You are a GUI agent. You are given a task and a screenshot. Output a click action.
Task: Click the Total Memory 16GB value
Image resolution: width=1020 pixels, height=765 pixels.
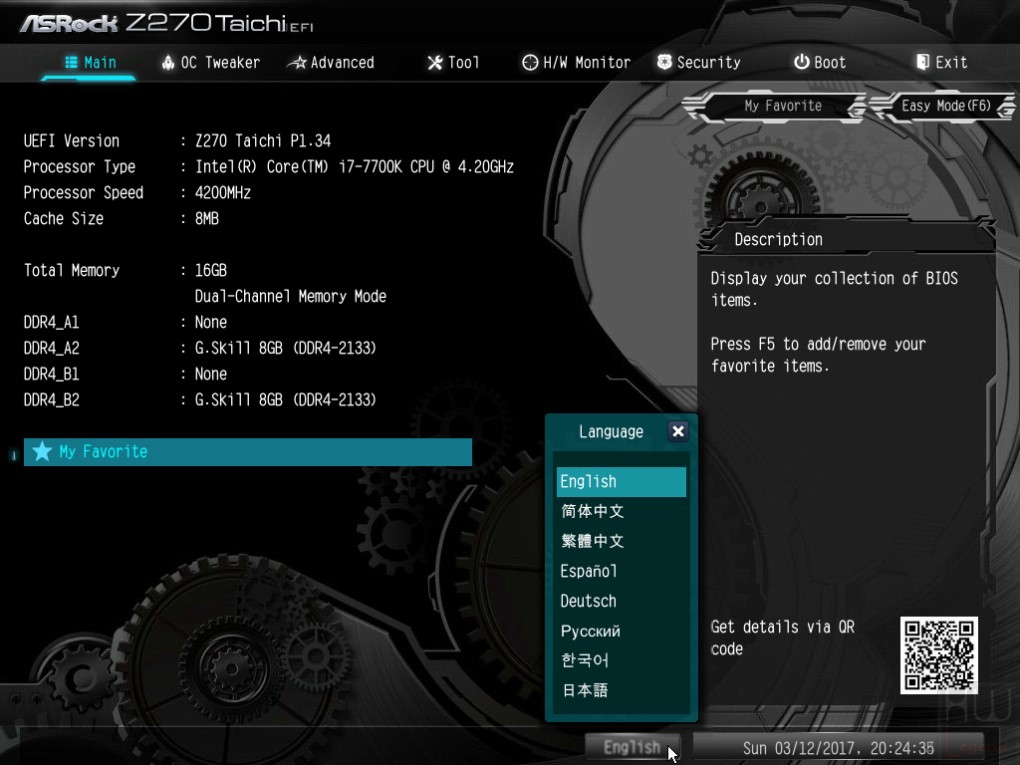click(x=211, y=270)
